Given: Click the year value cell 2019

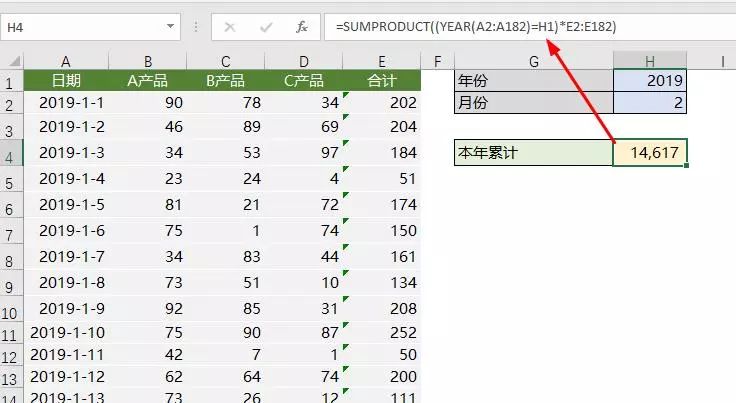Looking at the screenshot, I should pyautogui.click(x=650, y=80).
